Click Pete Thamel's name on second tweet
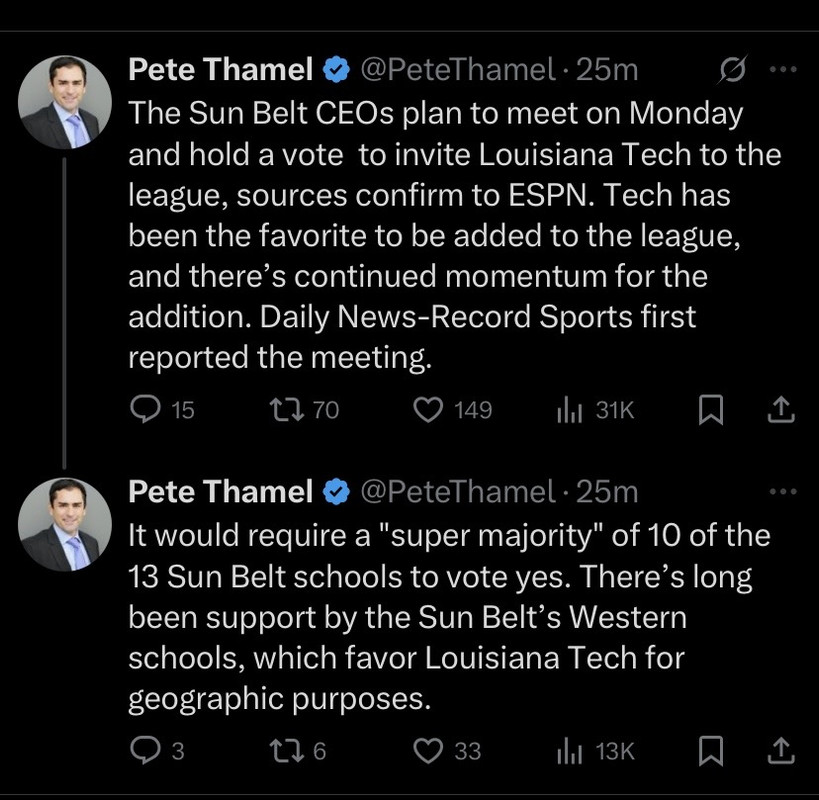The height and width of the screenshot is (800, 819). [x=221, y=491]
